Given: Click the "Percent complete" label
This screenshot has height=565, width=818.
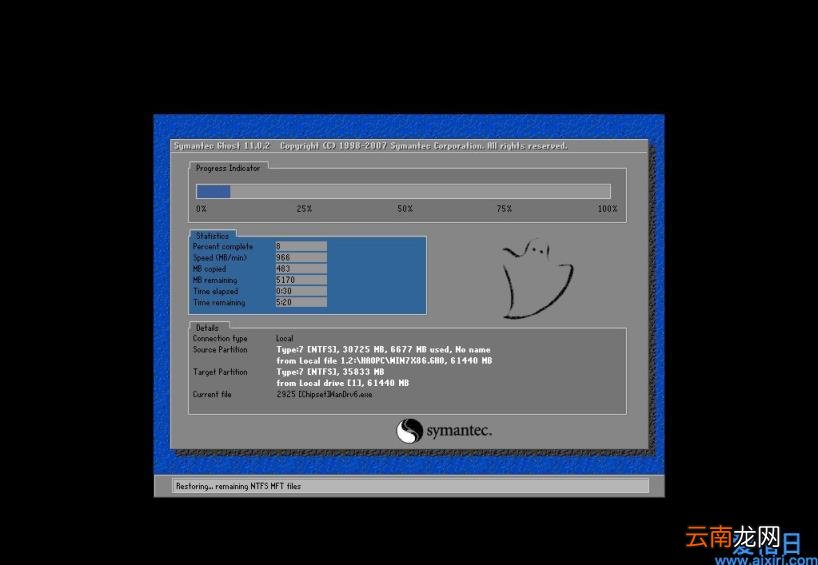Looking at the screenshot, I should click(223, 246).
